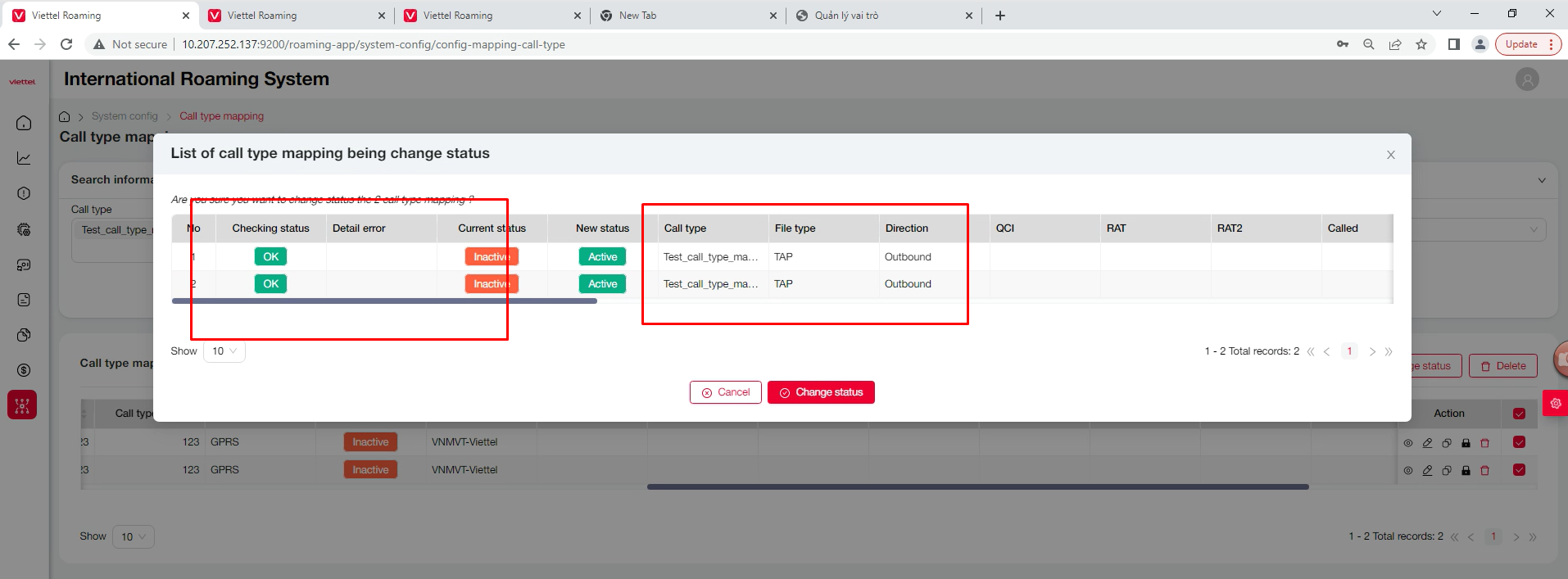The height and width of the screenshot is (579, 1568).
Task: Uncheck the first table row checkbox
Action: (x=1519, y=442)
